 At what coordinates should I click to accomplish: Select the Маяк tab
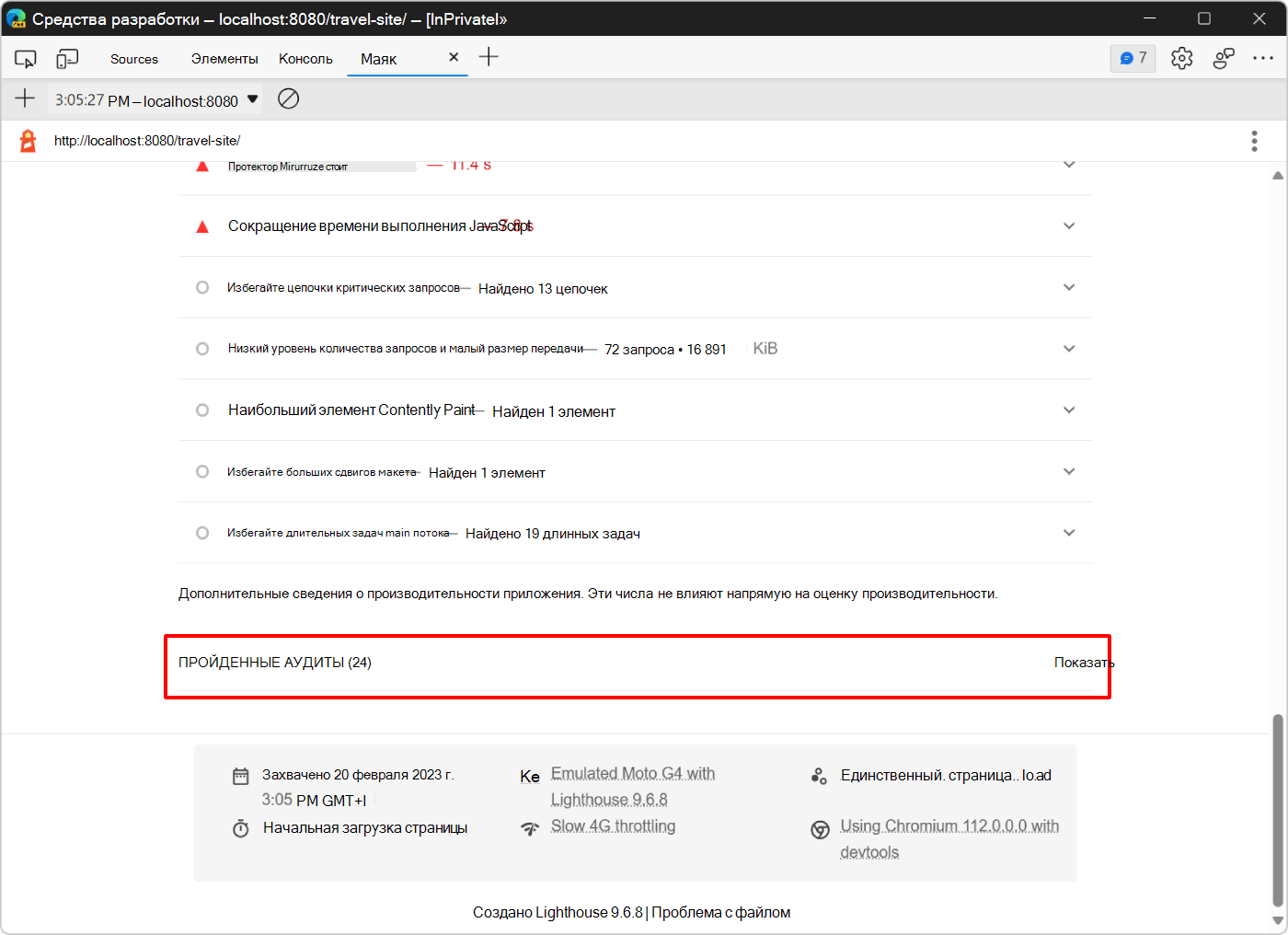(x=379, y=59)
